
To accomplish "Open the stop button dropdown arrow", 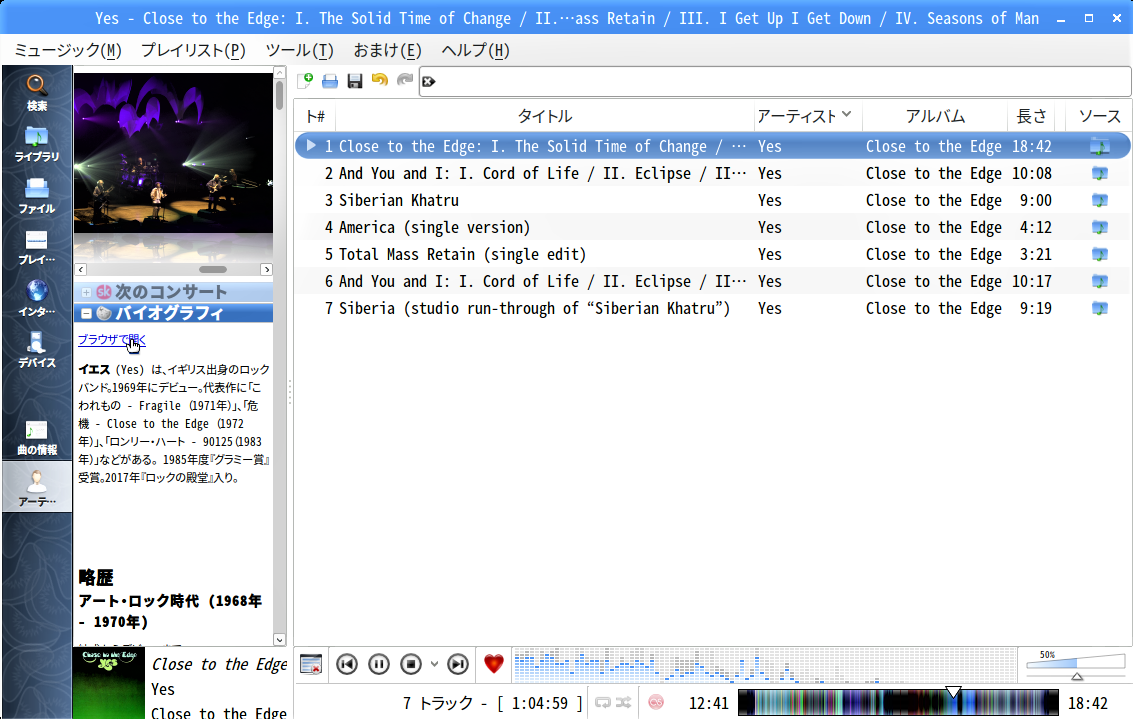I will (434, 664).
